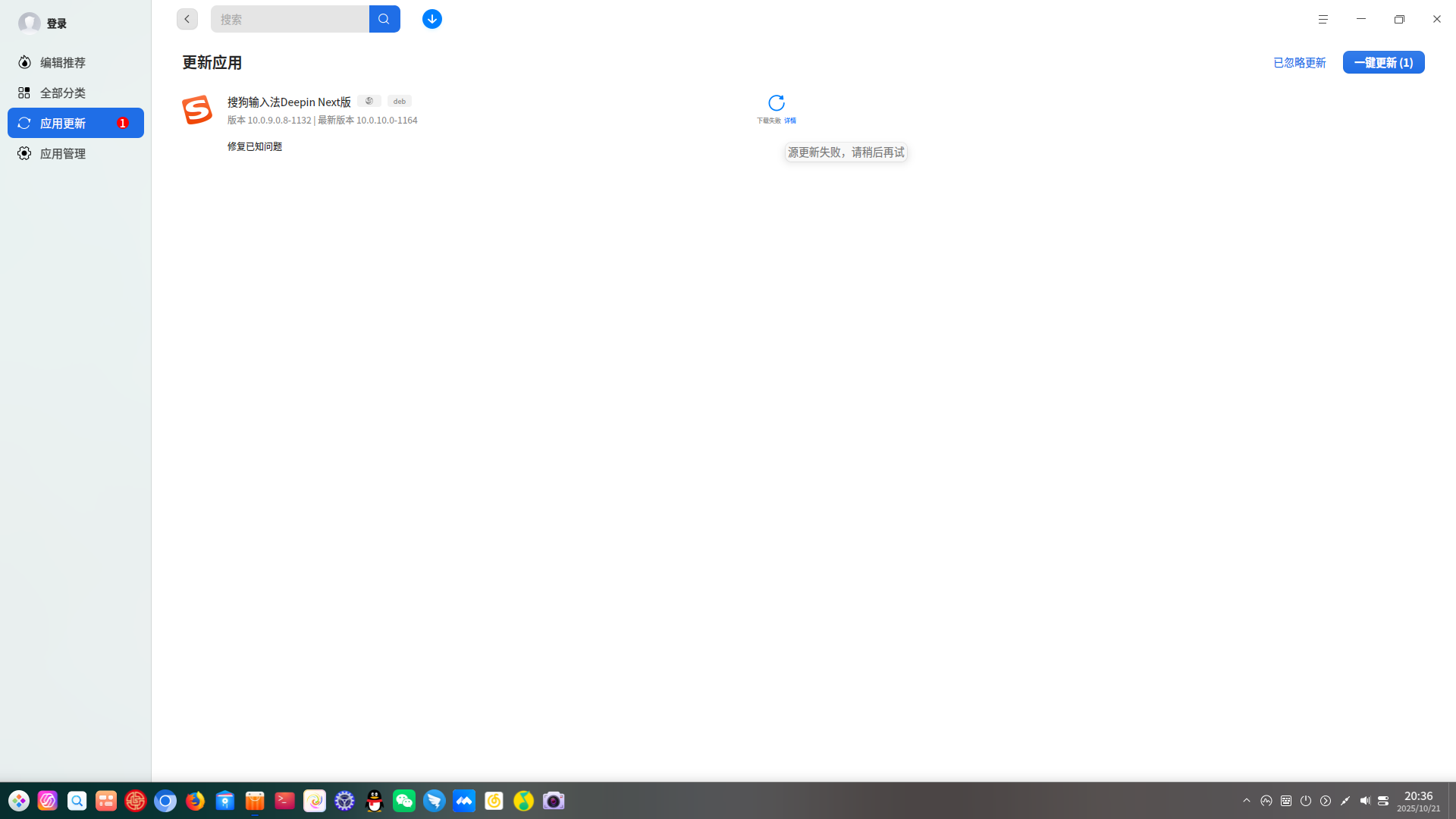
Task: Open the hamburger main menu
Action: click(x=1323, y=19)
